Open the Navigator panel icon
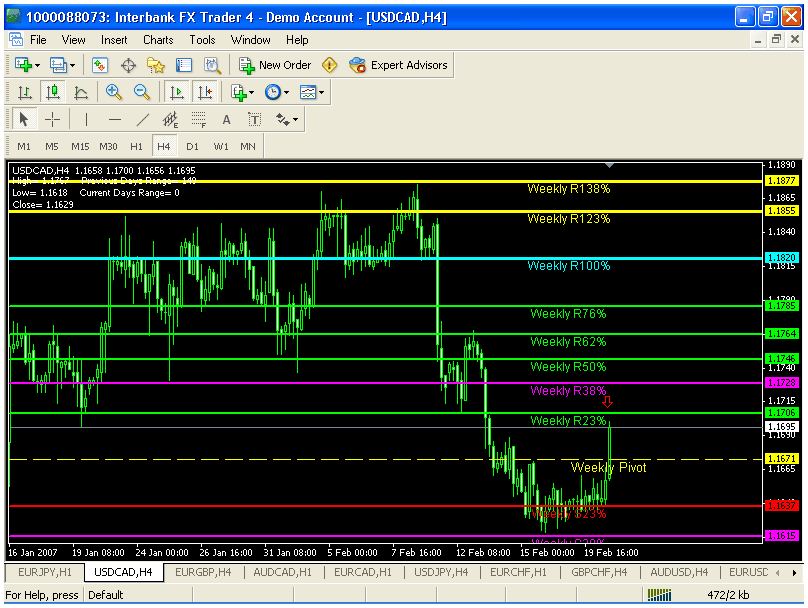 pos(156,65)
